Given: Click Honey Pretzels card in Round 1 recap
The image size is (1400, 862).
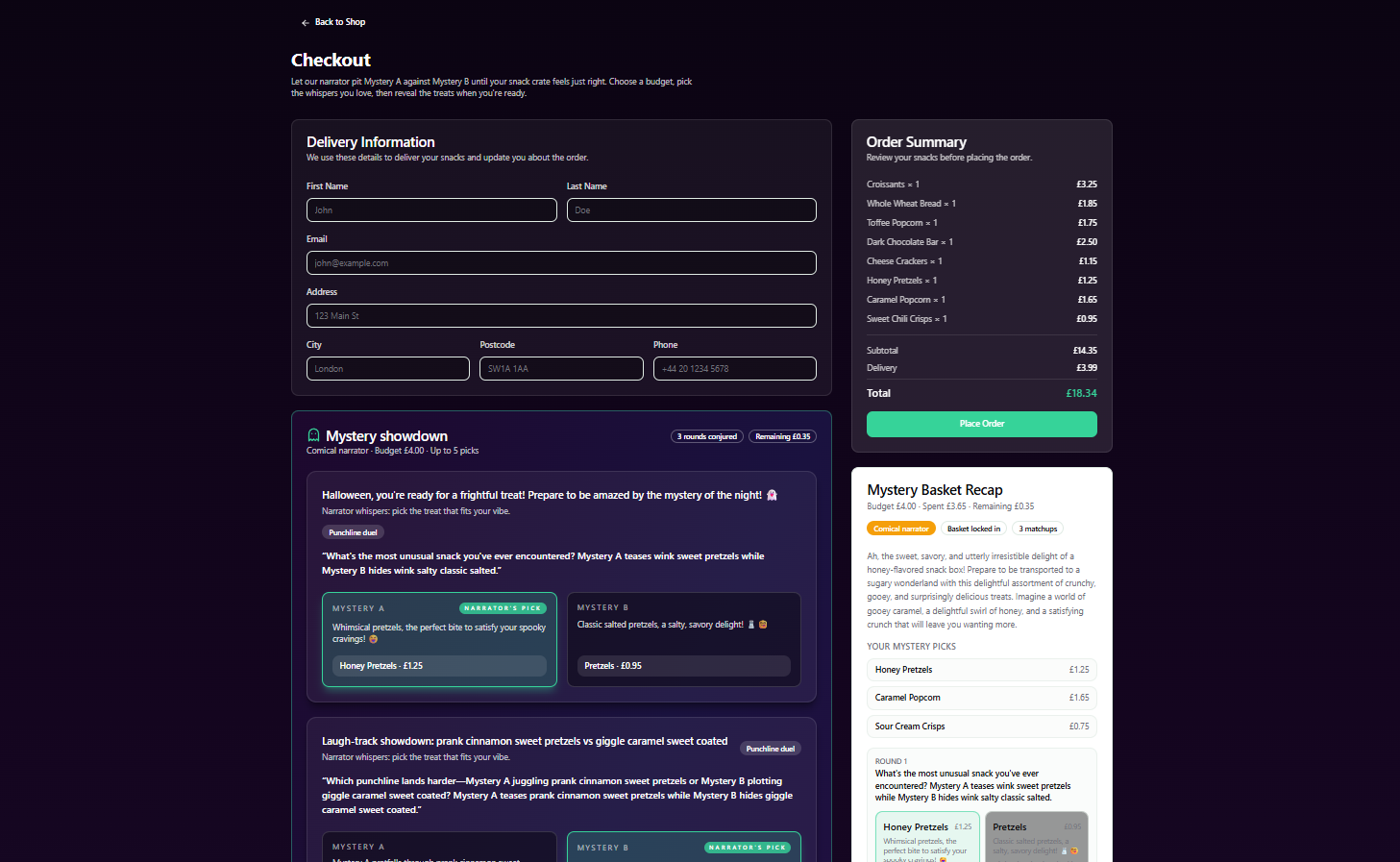Looking at the screenshot, I should tap(927, 837).
